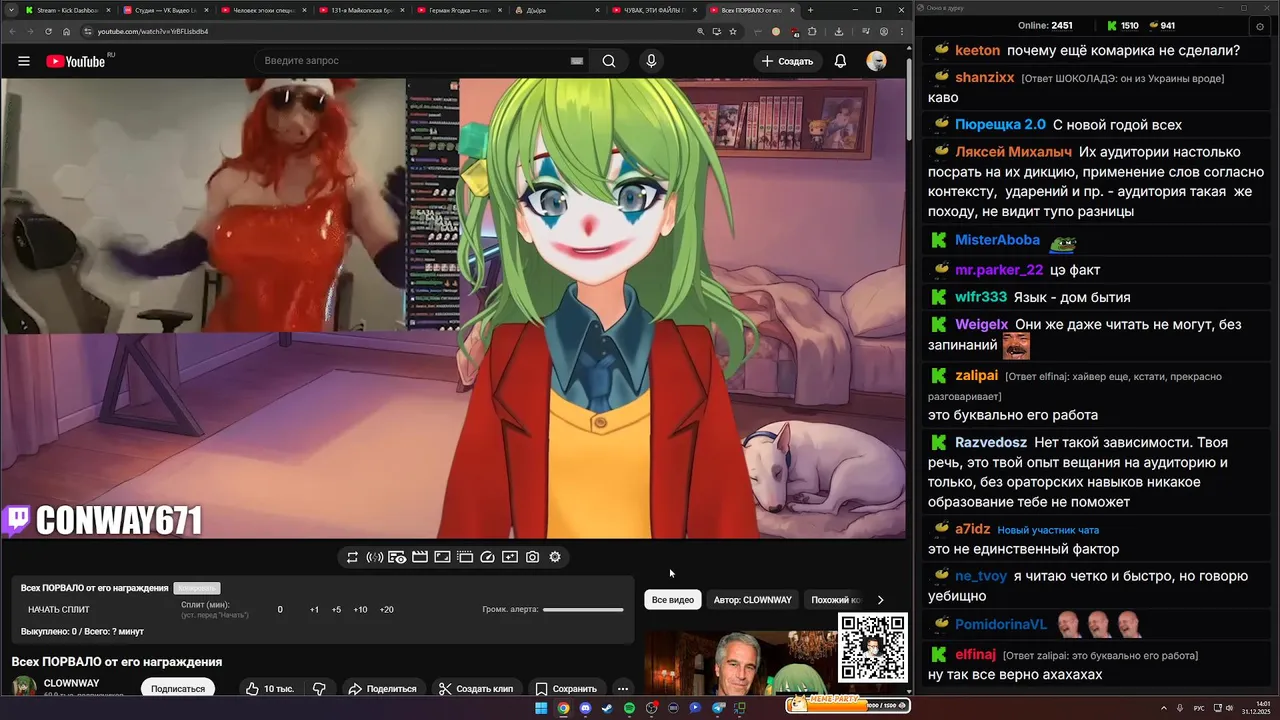Open the on-screen keyboard in search box

pyautogui.click(x=576, y=61)
